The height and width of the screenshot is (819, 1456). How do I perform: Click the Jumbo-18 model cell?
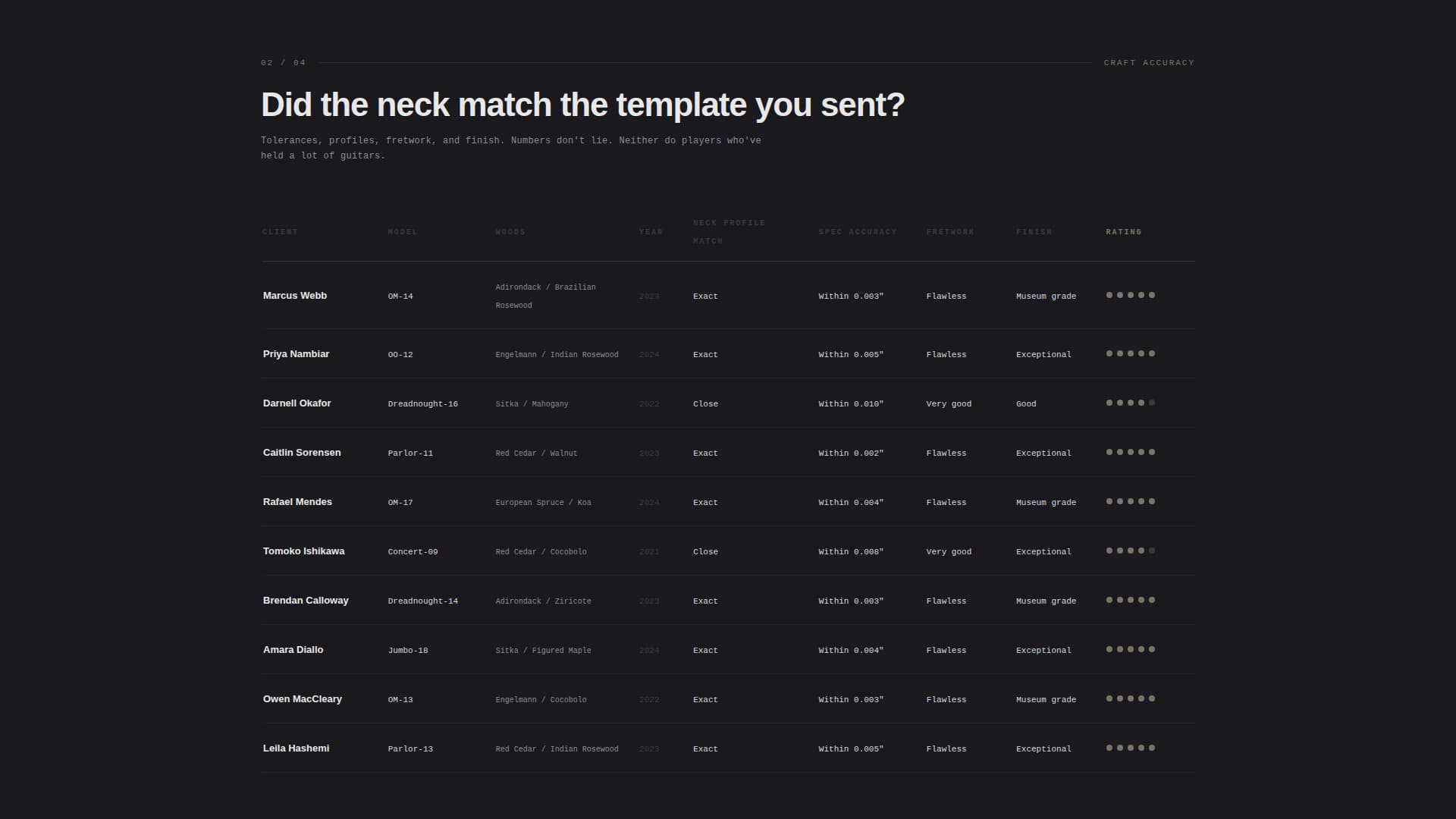408,651
